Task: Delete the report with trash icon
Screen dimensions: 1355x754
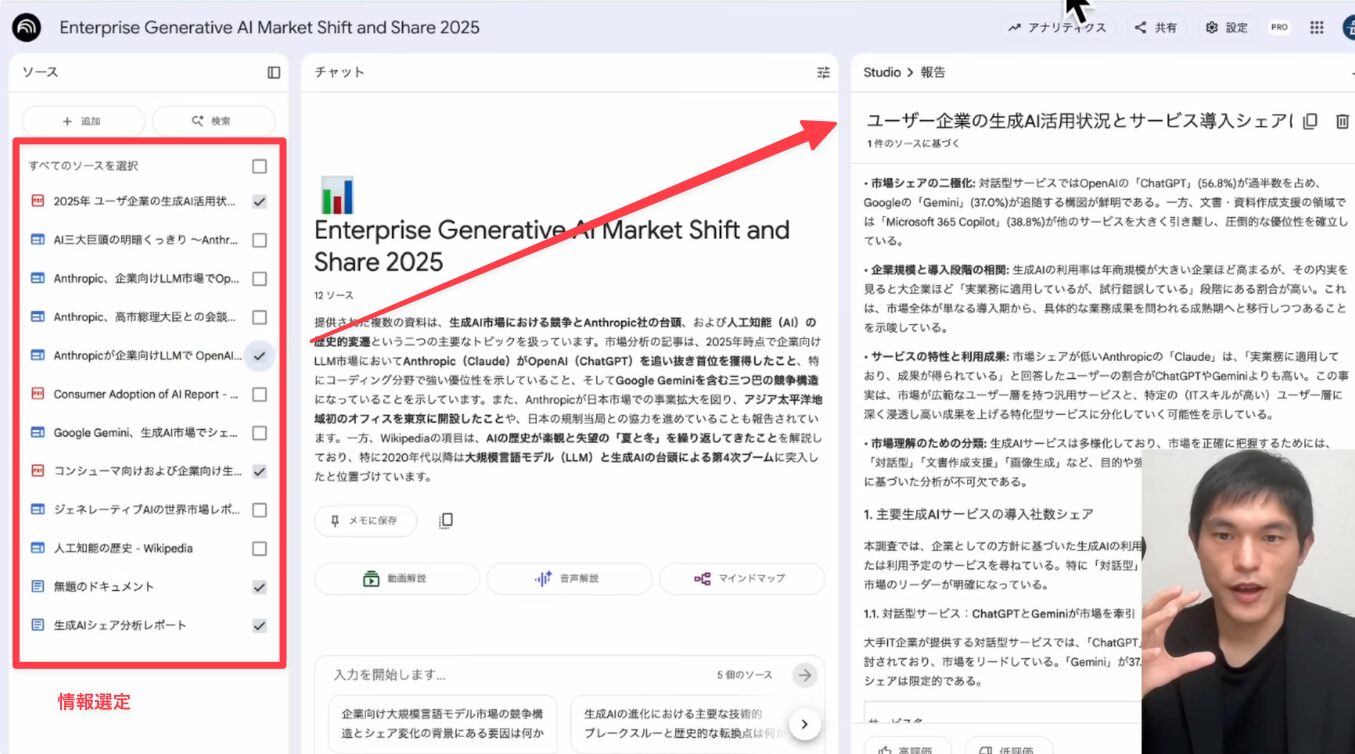Action: pyautogui.click(x=1342, y=121)
